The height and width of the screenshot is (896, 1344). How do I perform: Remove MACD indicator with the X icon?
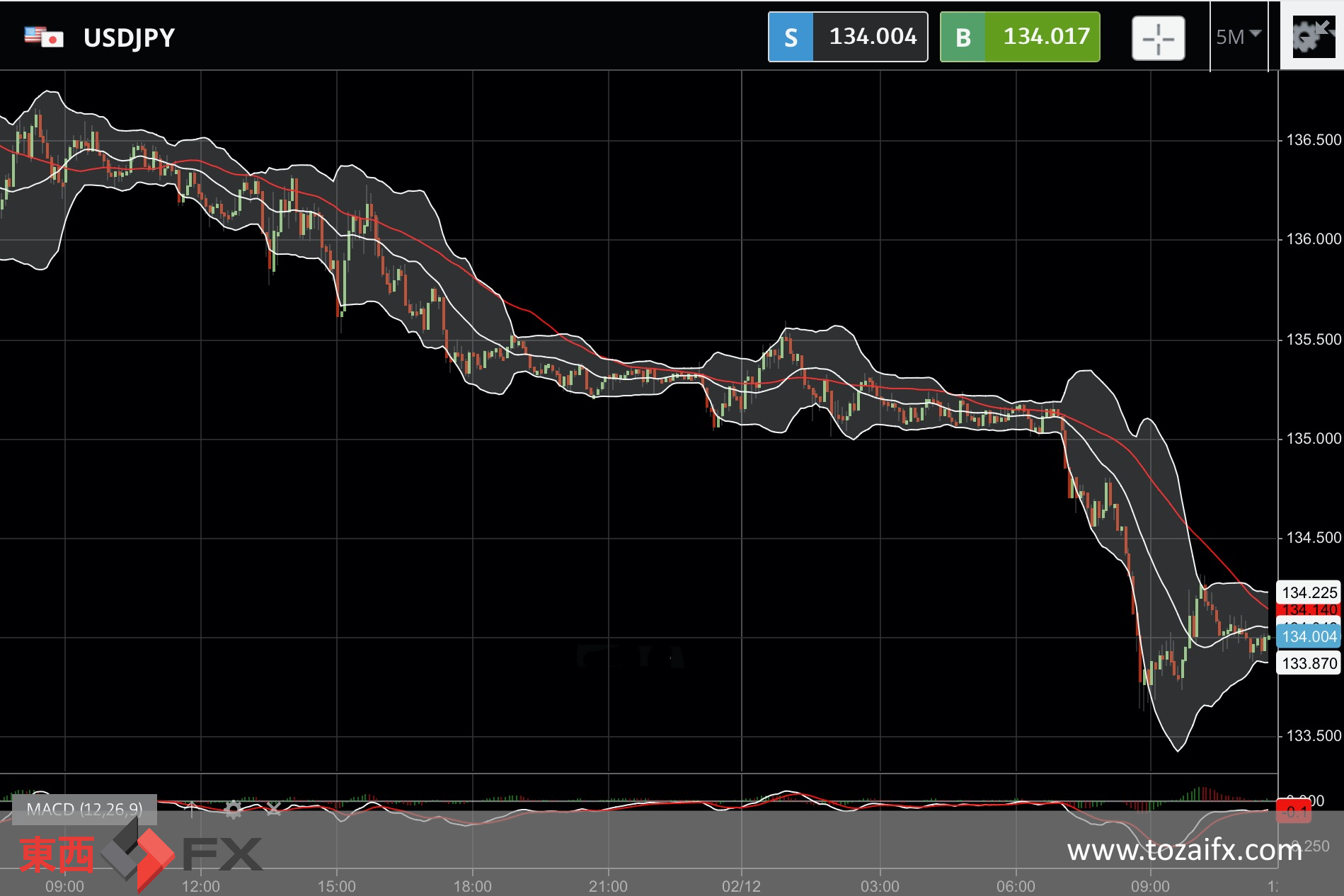273,809
